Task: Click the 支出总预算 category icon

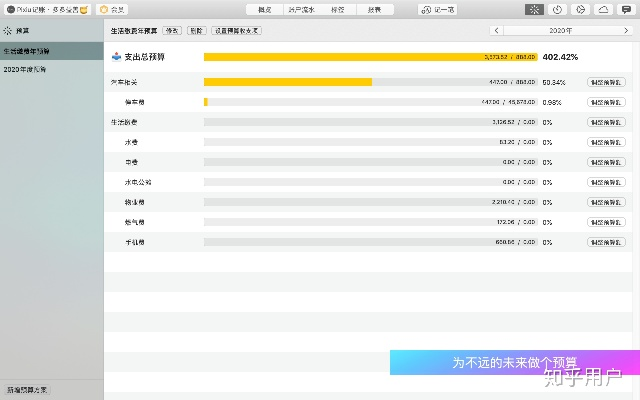Action: 116,57
